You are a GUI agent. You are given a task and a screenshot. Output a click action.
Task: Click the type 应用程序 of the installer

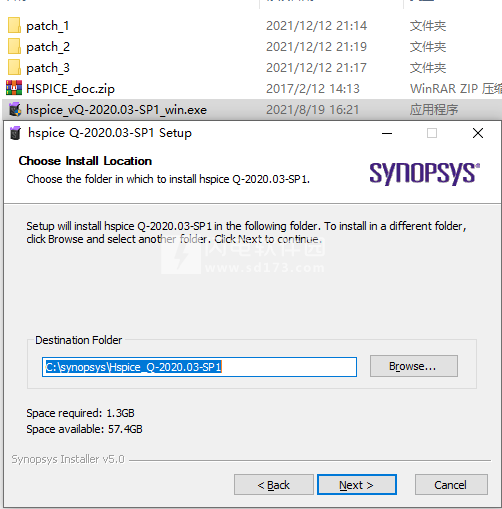[434, 110]
